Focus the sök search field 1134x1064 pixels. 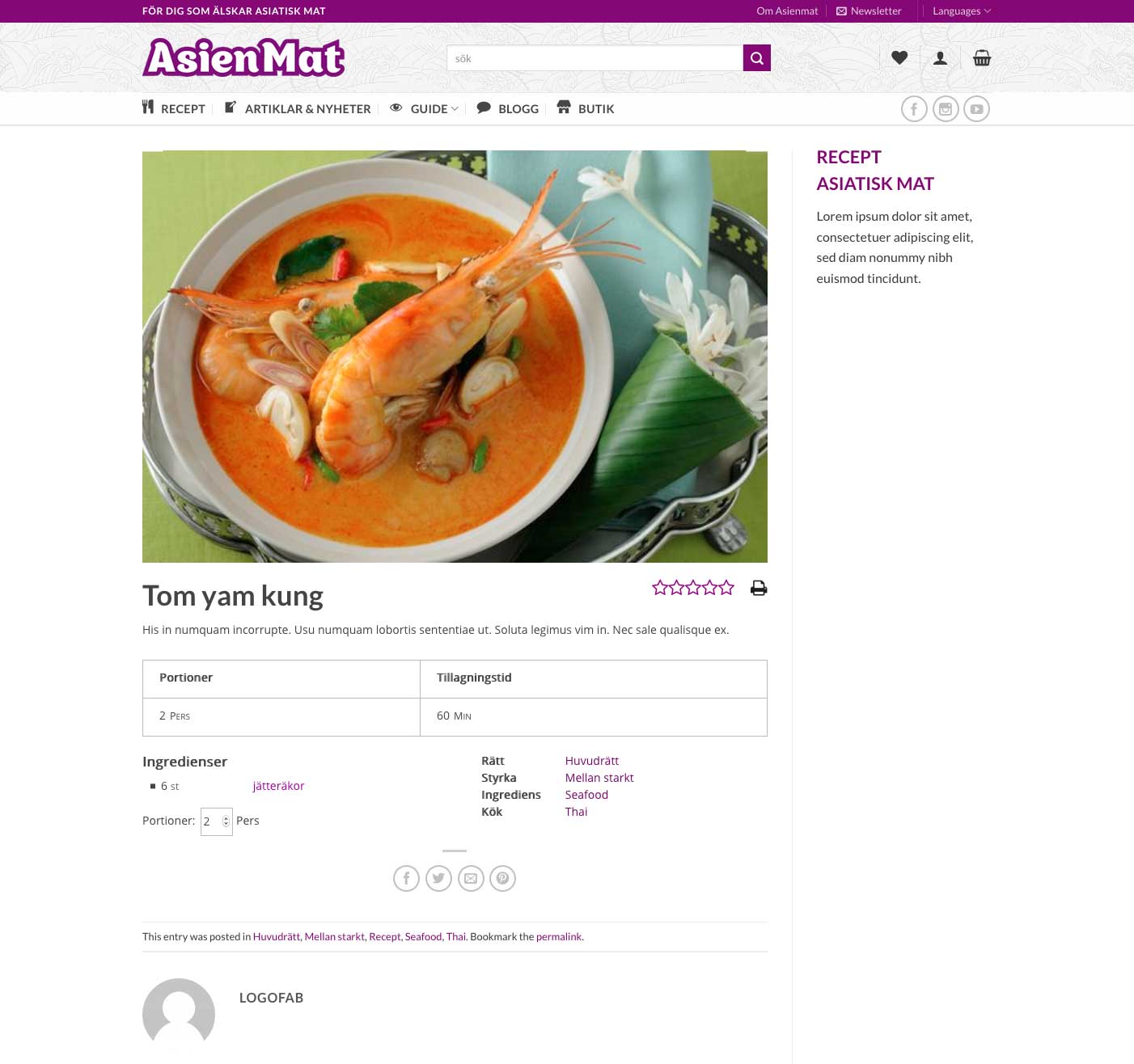595,58
